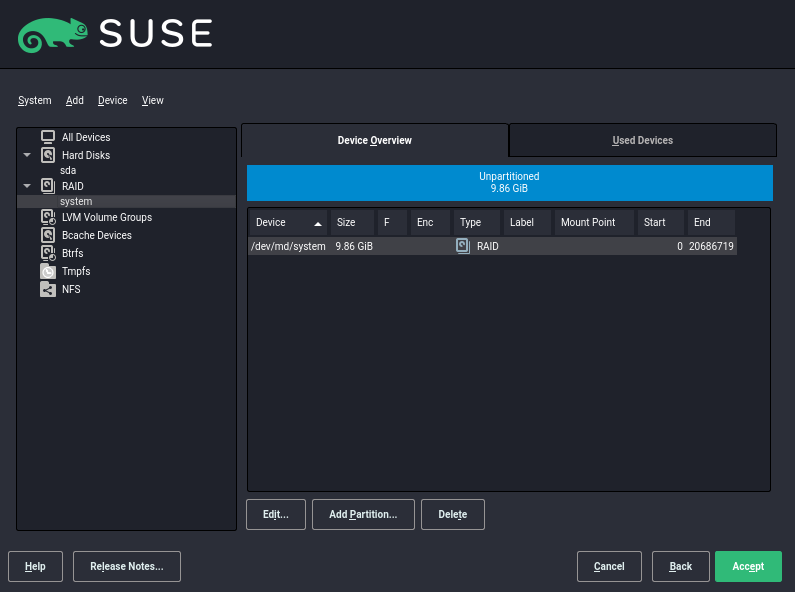Image resolution: width=795 pixels, height=592 pixels.
Task: Collapse the RAID tree node
Action: click(27, 186)
